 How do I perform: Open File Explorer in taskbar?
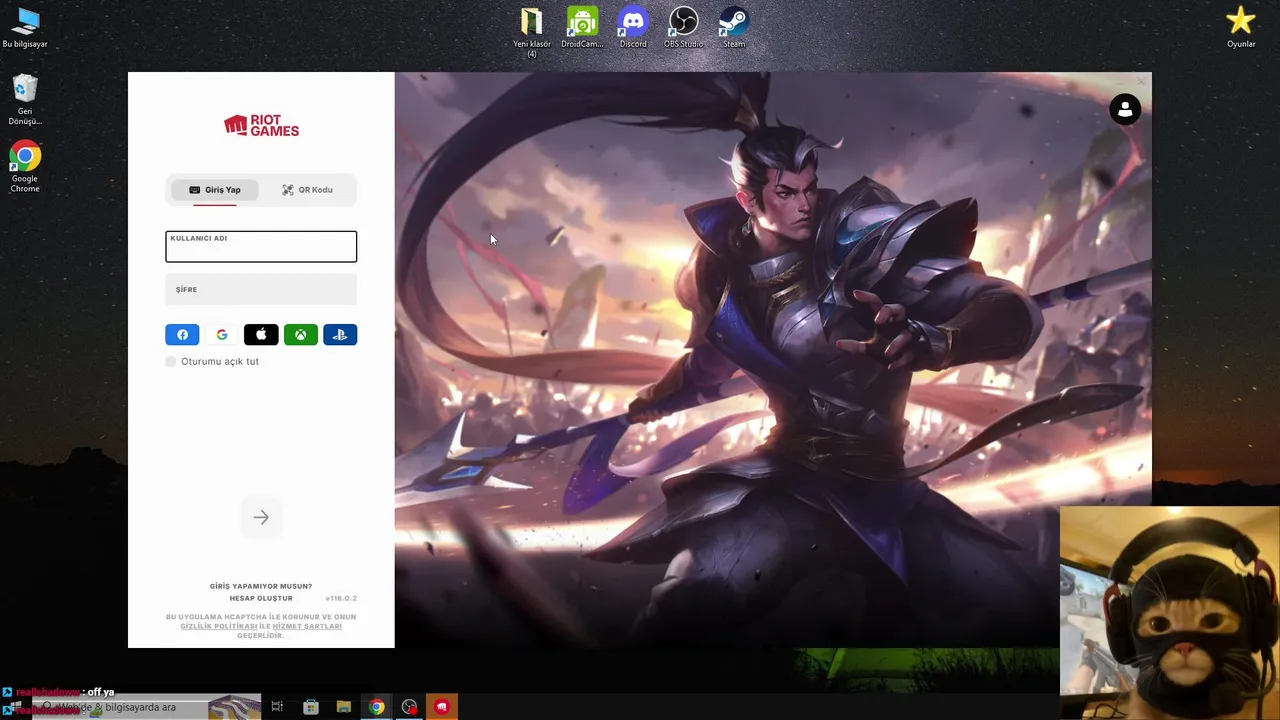[344, 707]
